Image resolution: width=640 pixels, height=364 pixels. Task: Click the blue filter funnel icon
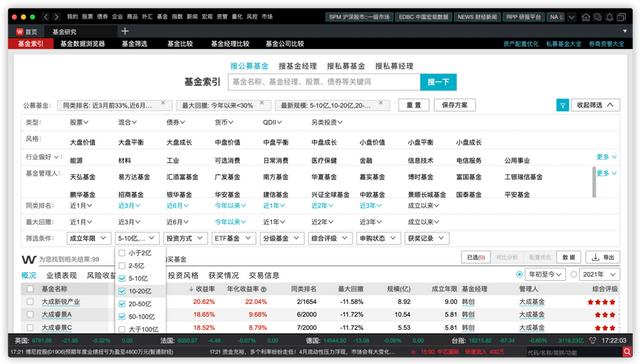tap(562, 105)
